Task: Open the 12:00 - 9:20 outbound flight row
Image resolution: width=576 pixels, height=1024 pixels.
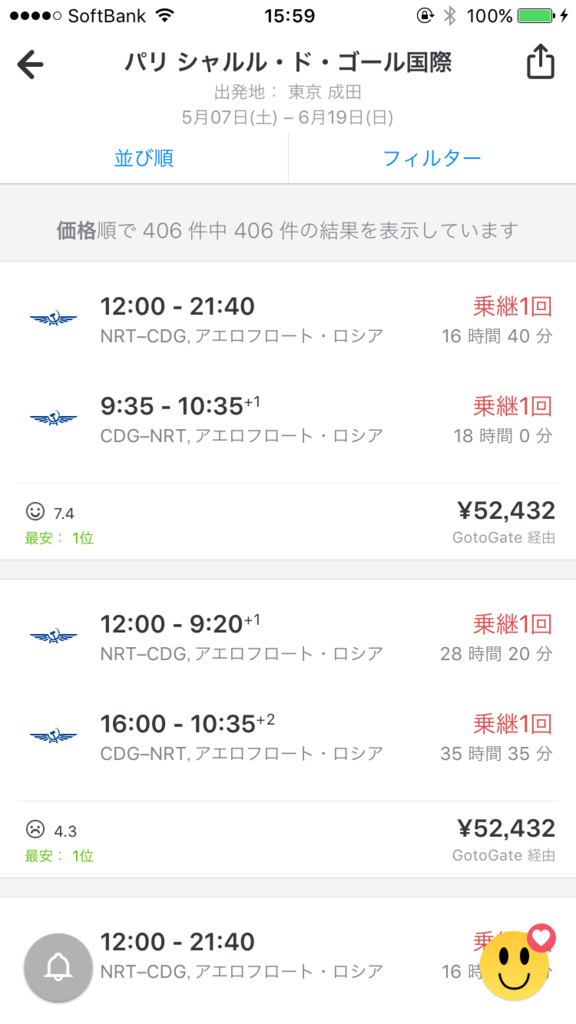Action: (288, 637)
